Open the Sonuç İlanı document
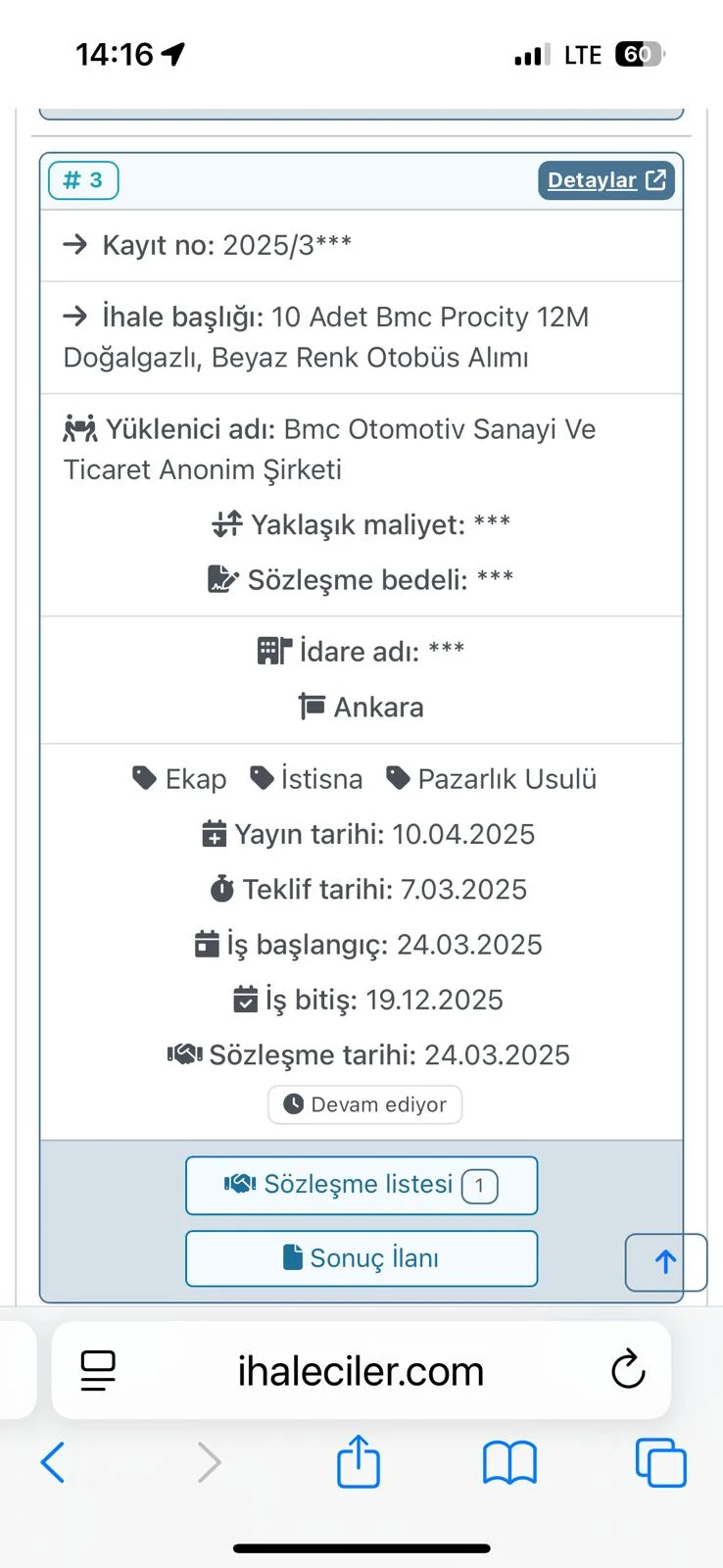723x1568 pixels. (x=361, y=1258)
